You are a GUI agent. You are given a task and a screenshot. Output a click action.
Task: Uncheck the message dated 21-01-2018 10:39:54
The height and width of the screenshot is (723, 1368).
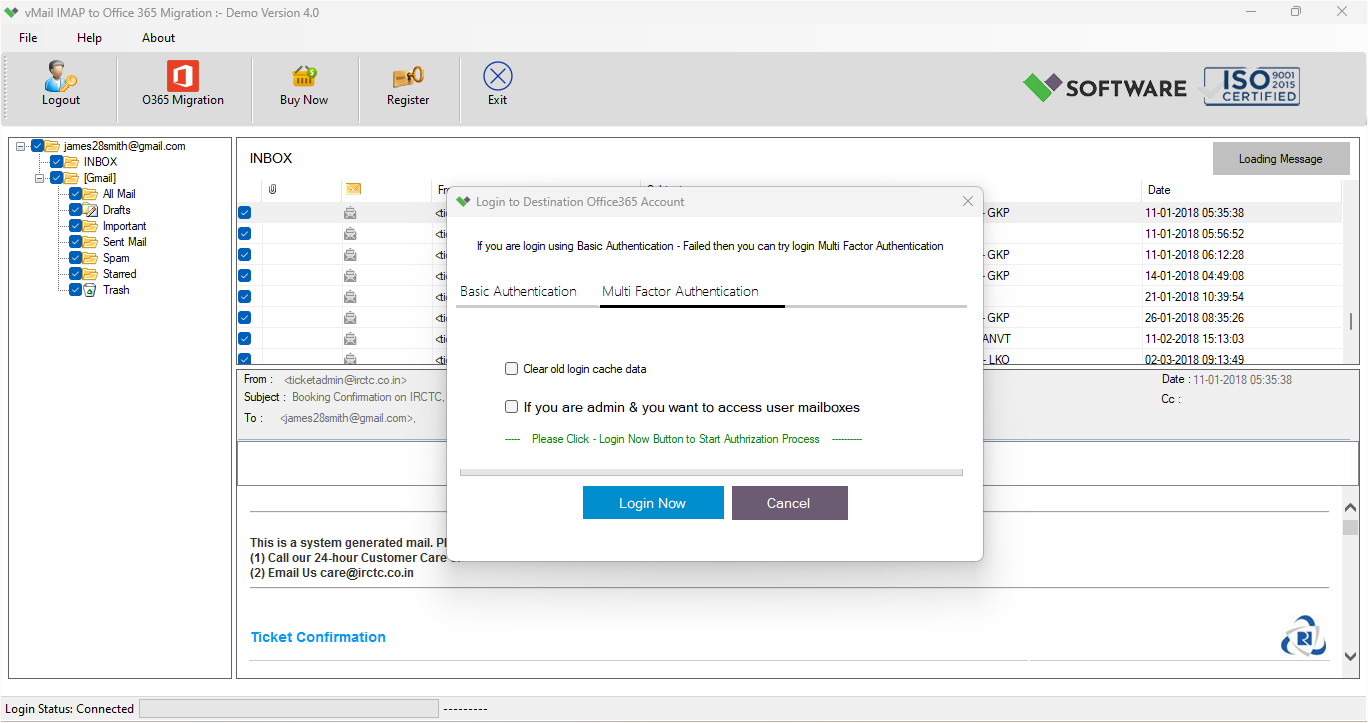245,297
